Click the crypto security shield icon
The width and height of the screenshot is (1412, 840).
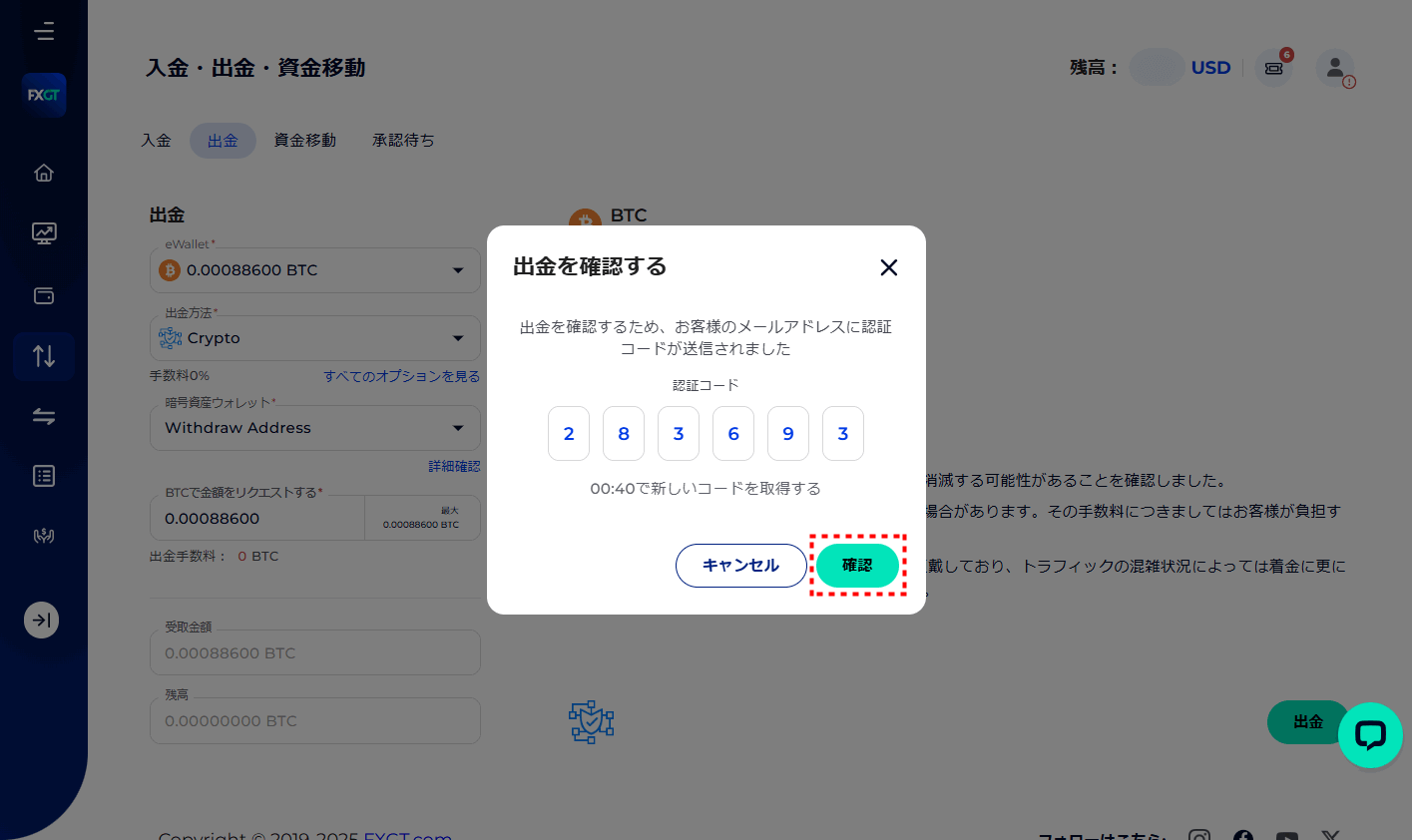click(591, 722)
